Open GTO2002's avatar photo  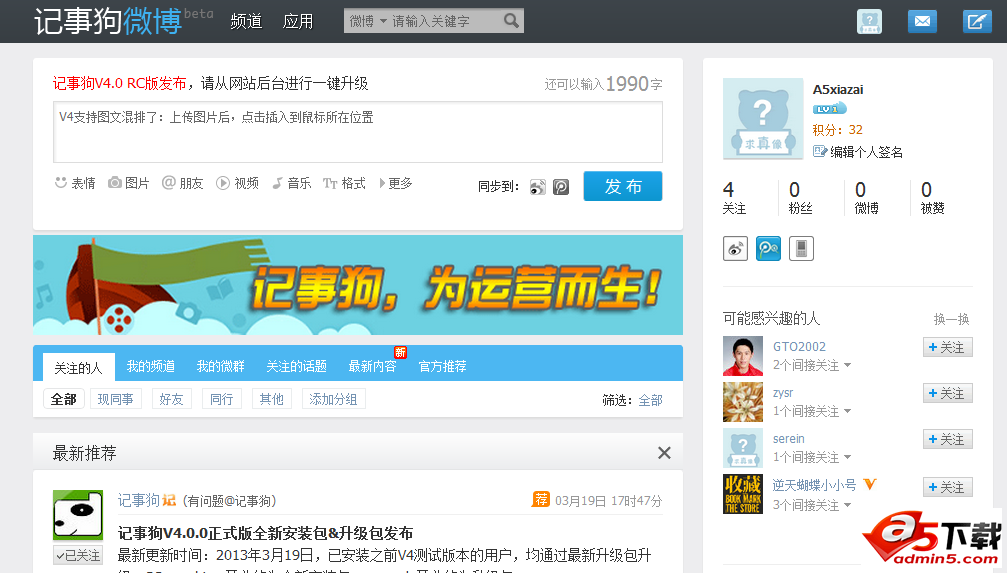pos(742,356)
